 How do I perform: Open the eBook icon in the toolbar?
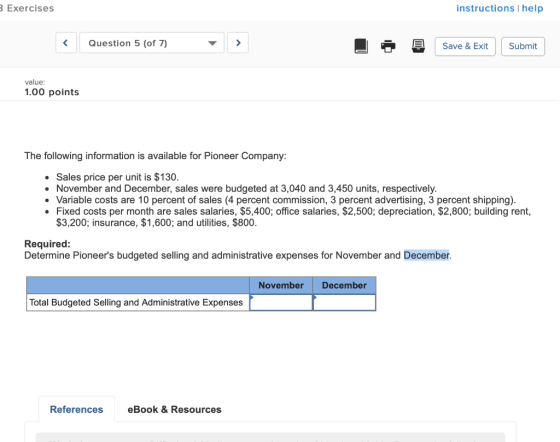click(x=361, y=46)
